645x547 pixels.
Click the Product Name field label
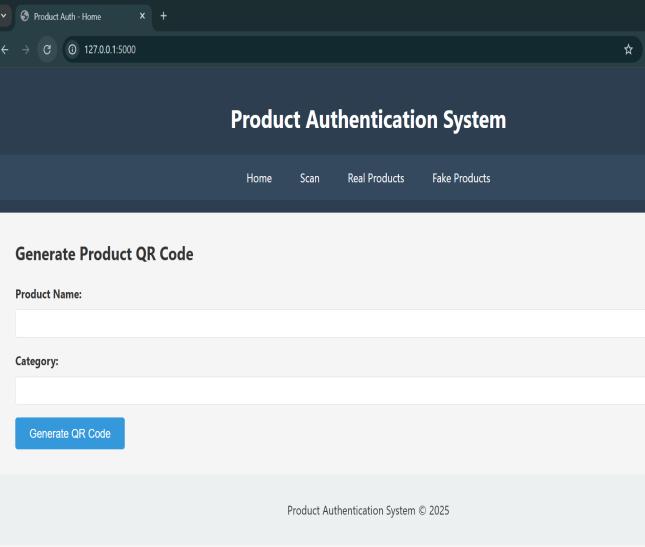[48, 294]
